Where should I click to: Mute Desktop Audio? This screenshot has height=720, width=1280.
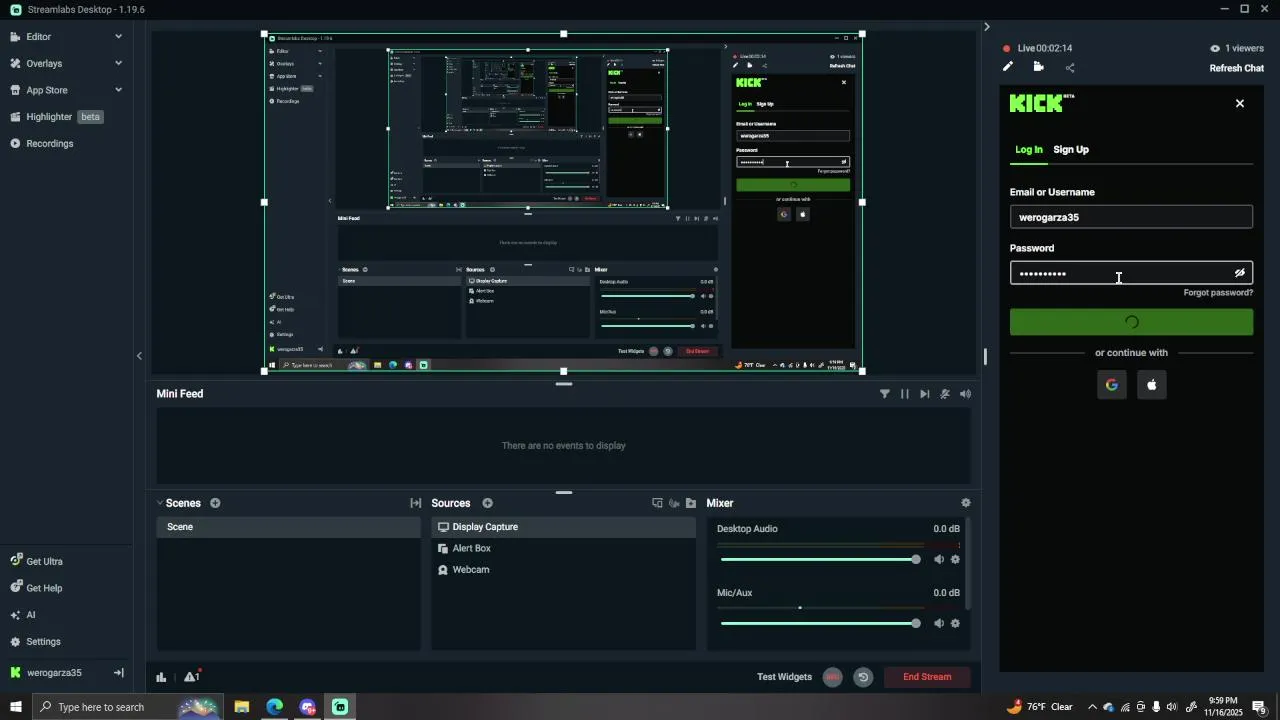[x=938, y=560]
